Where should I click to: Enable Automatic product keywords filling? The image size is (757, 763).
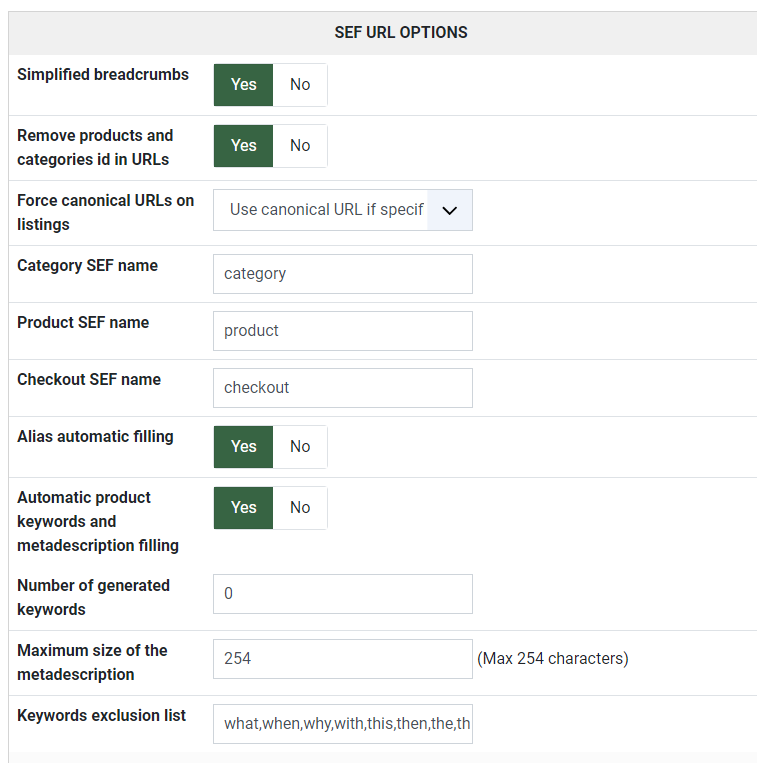(x=243, y=508)
